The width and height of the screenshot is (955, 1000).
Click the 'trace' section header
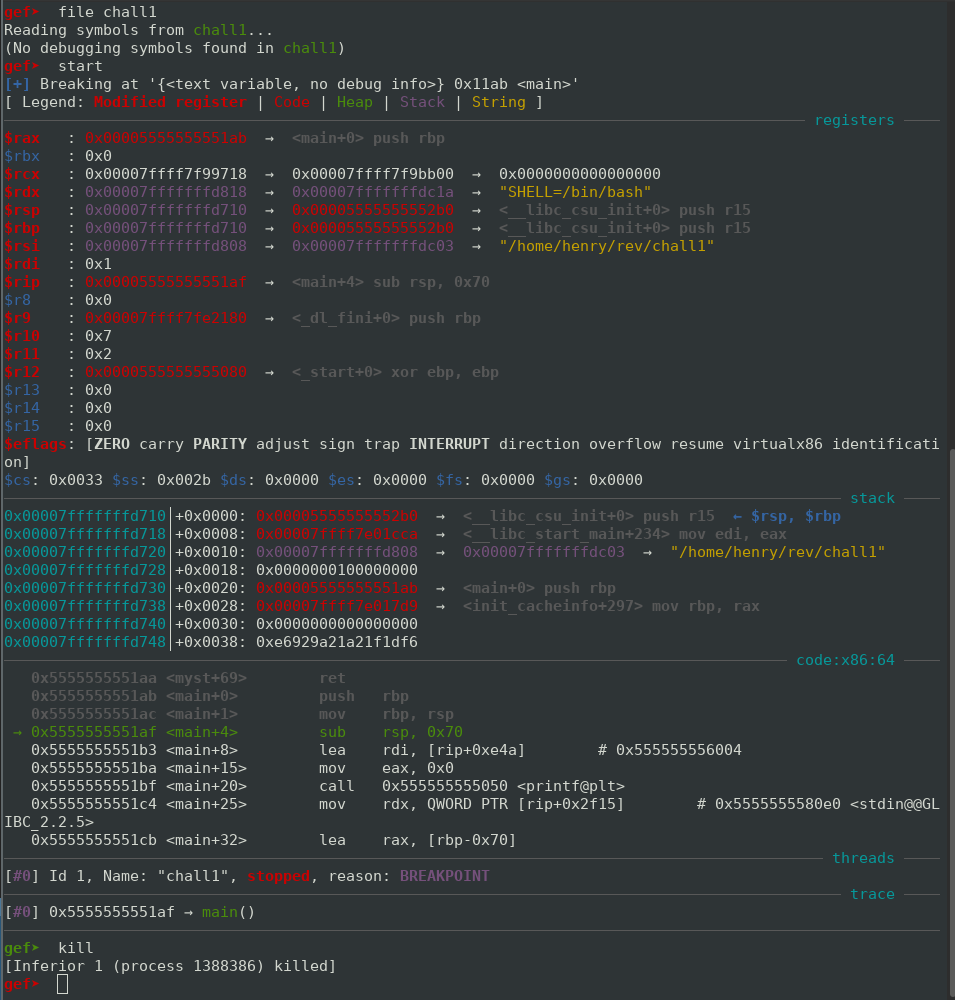[872, 894]
